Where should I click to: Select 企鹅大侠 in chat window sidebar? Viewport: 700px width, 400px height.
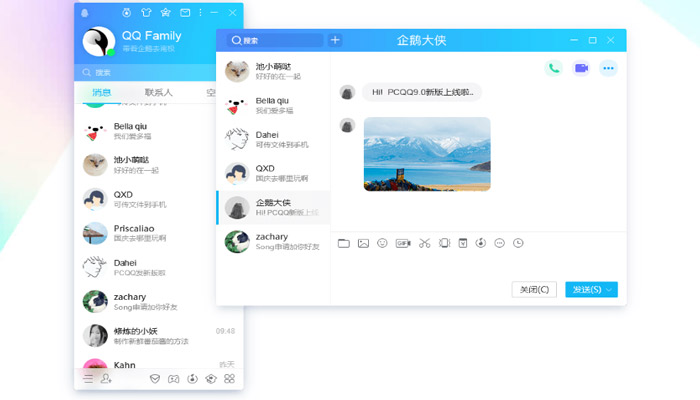[273, 208]
